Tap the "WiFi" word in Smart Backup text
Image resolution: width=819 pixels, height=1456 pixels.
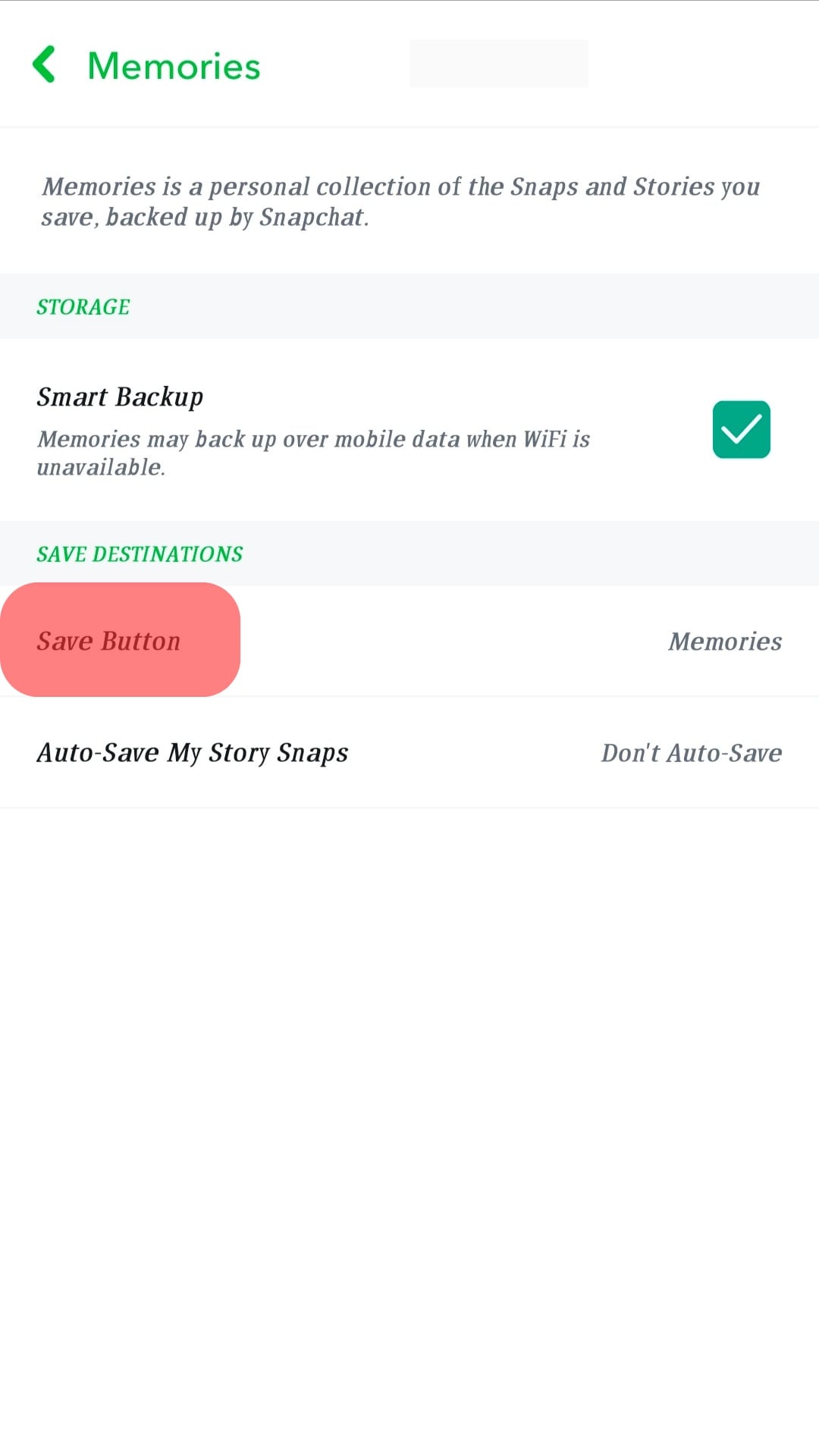[x=544, y=439]
